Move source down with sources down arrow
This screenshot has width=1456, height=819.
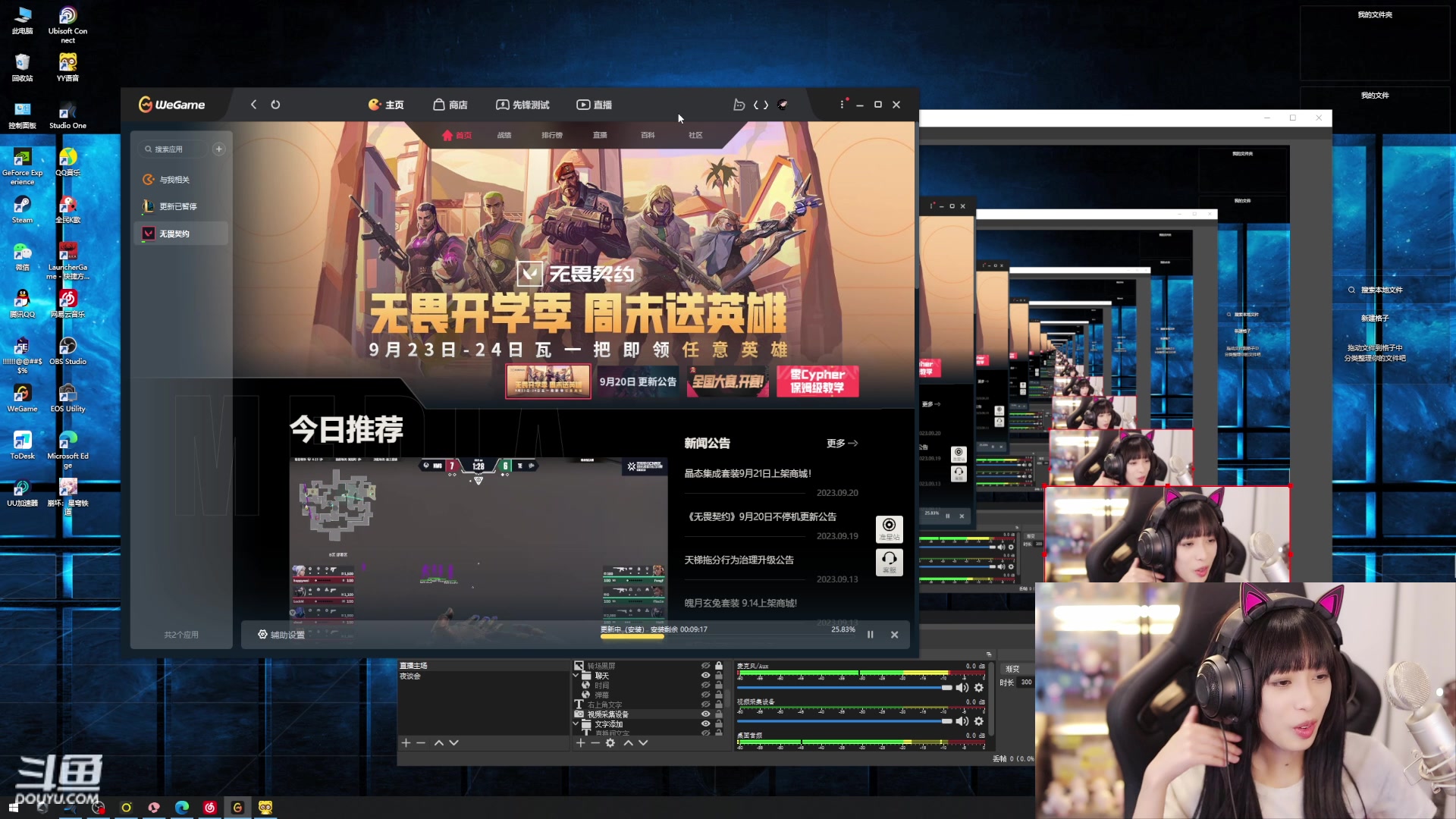coord(643,743)
